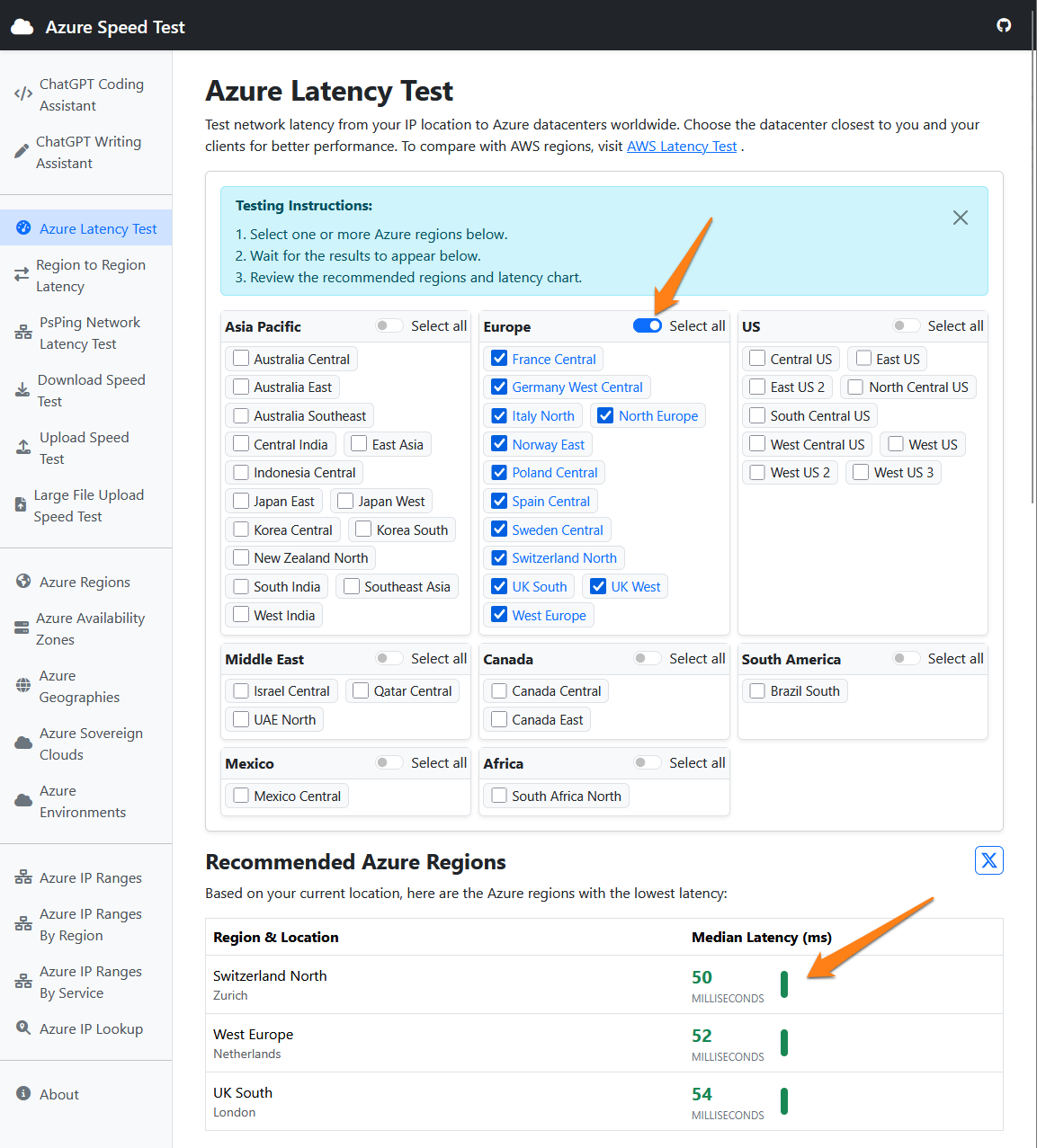Check the South Africa North checkbox
This screenshot has height=1148, width=1037.
pos(499,796)
